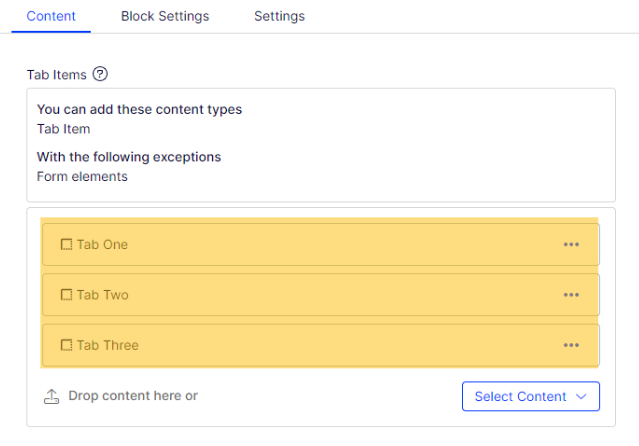The width and height of the screenshot is (639, 446).
Task: Select the Tab One content item
Action: coord(321,245)
